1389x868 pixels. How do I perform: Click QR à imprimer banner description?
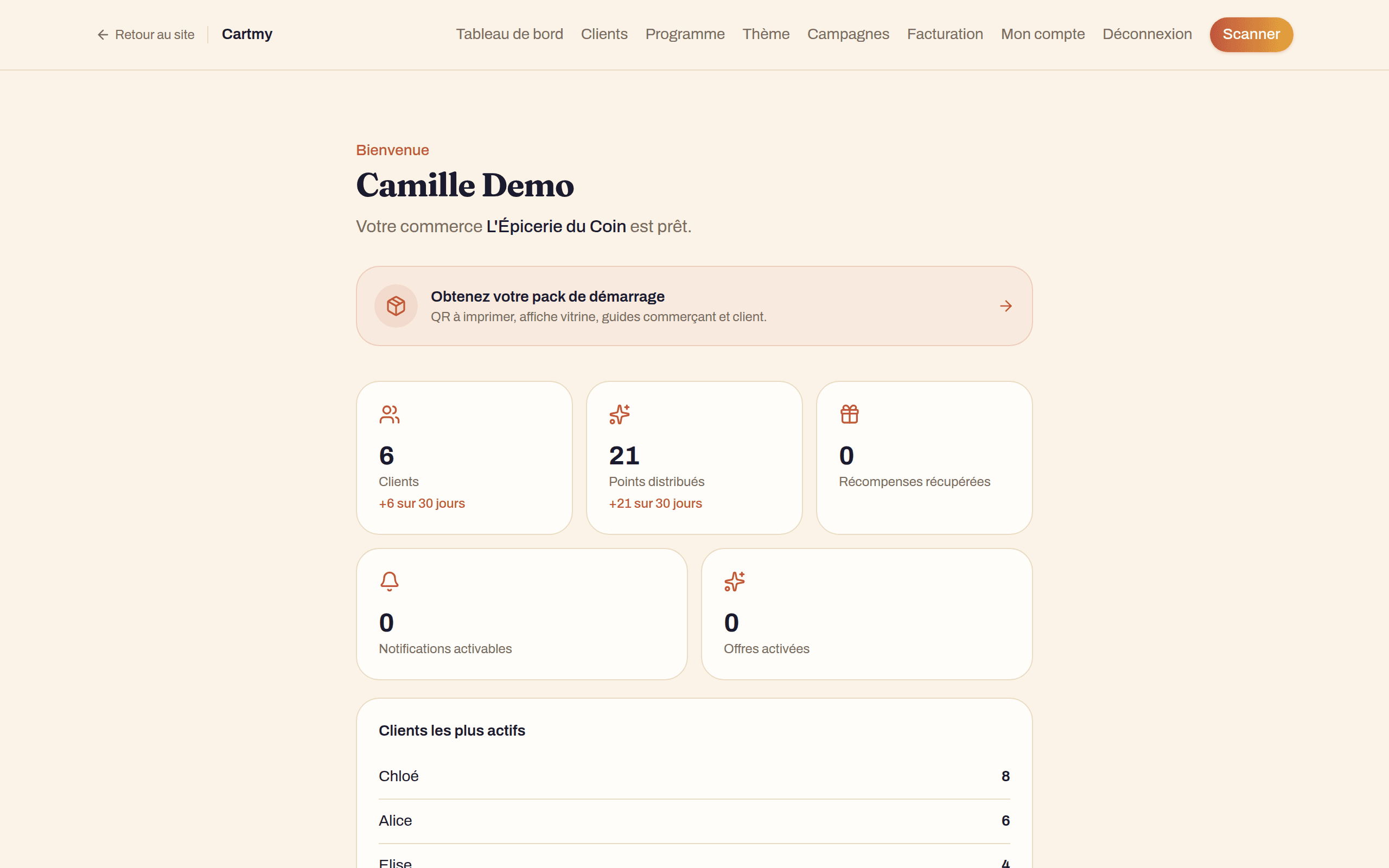598,317
